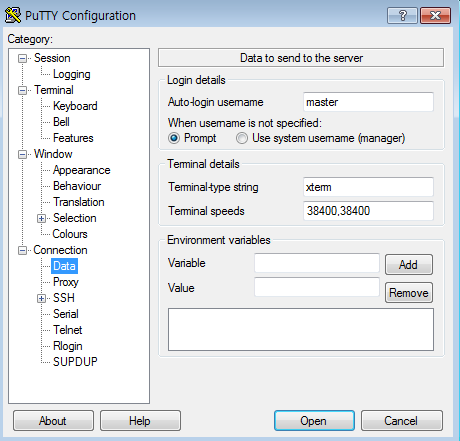Viewport: 460px width, 441px height.
Task: Click the Add environment variable button
Action: click(409, 265)
